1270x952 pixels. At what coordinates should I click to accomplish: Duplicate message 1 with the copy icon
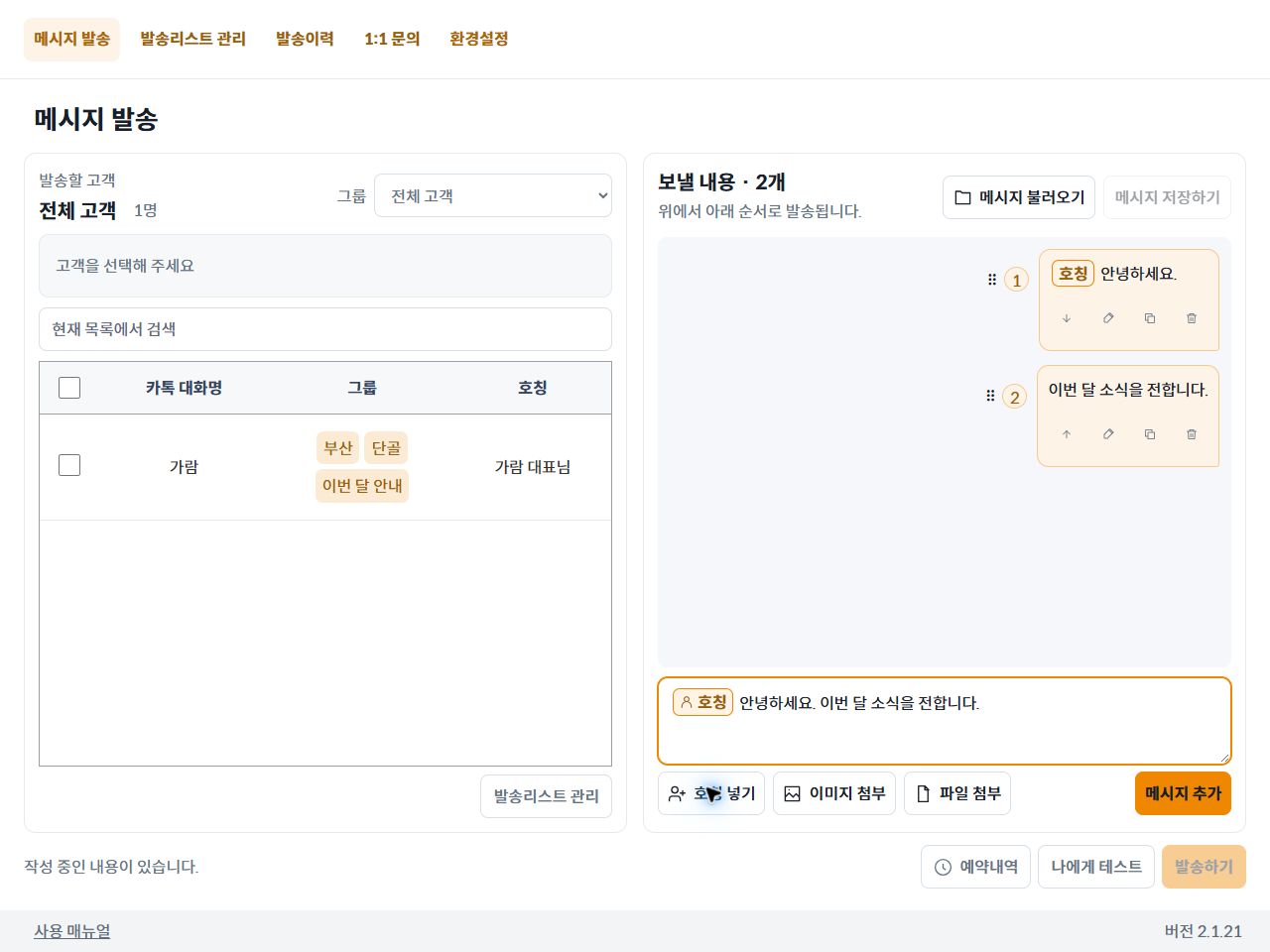[1150, 318]
